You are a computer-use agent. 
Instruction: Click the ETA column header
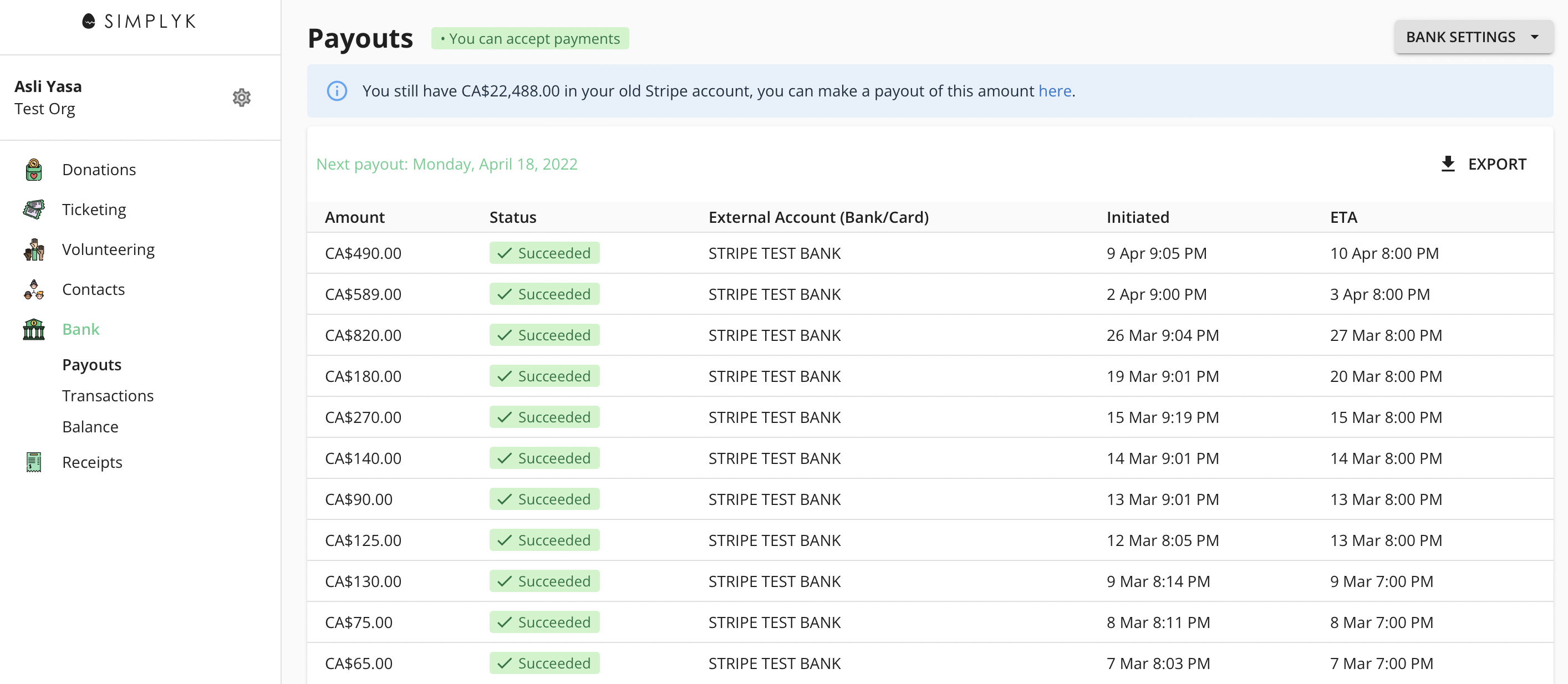pos(1344,217)
